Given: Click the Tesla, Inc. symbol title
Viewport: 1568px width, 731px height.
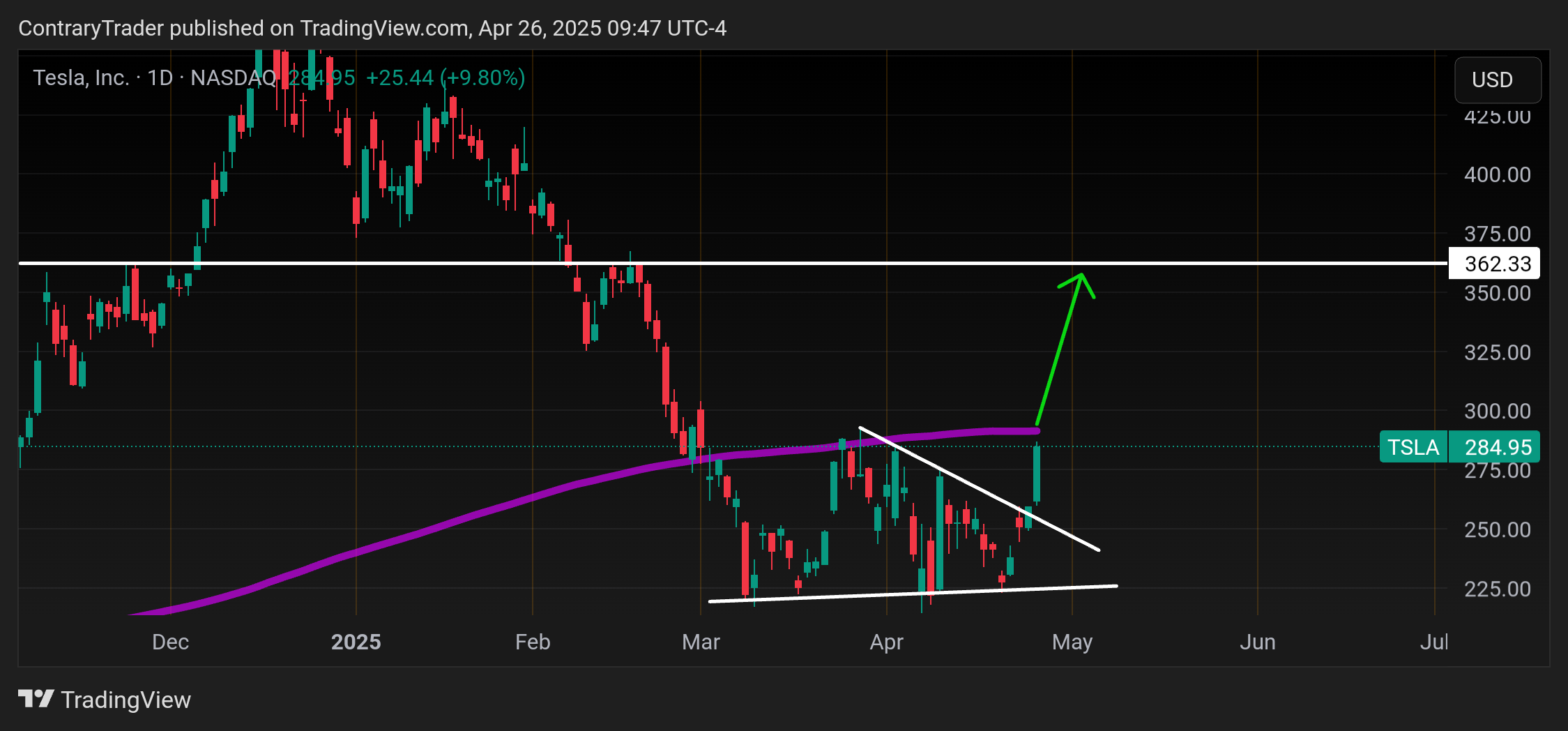Looking at the screenshot, I should click(81, 77).
